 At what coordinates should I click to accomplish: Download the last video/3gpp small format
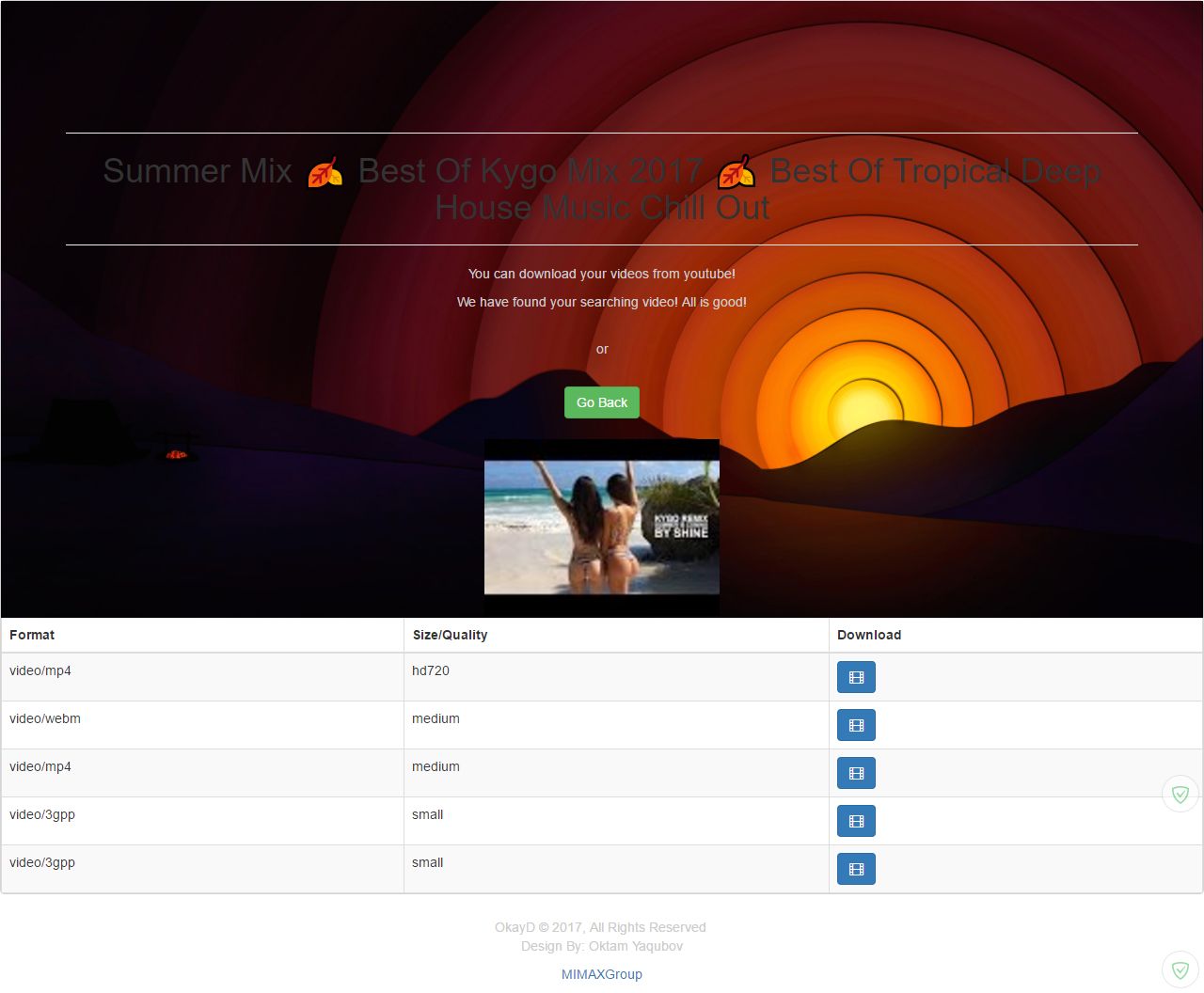click(x=856, y=869)
